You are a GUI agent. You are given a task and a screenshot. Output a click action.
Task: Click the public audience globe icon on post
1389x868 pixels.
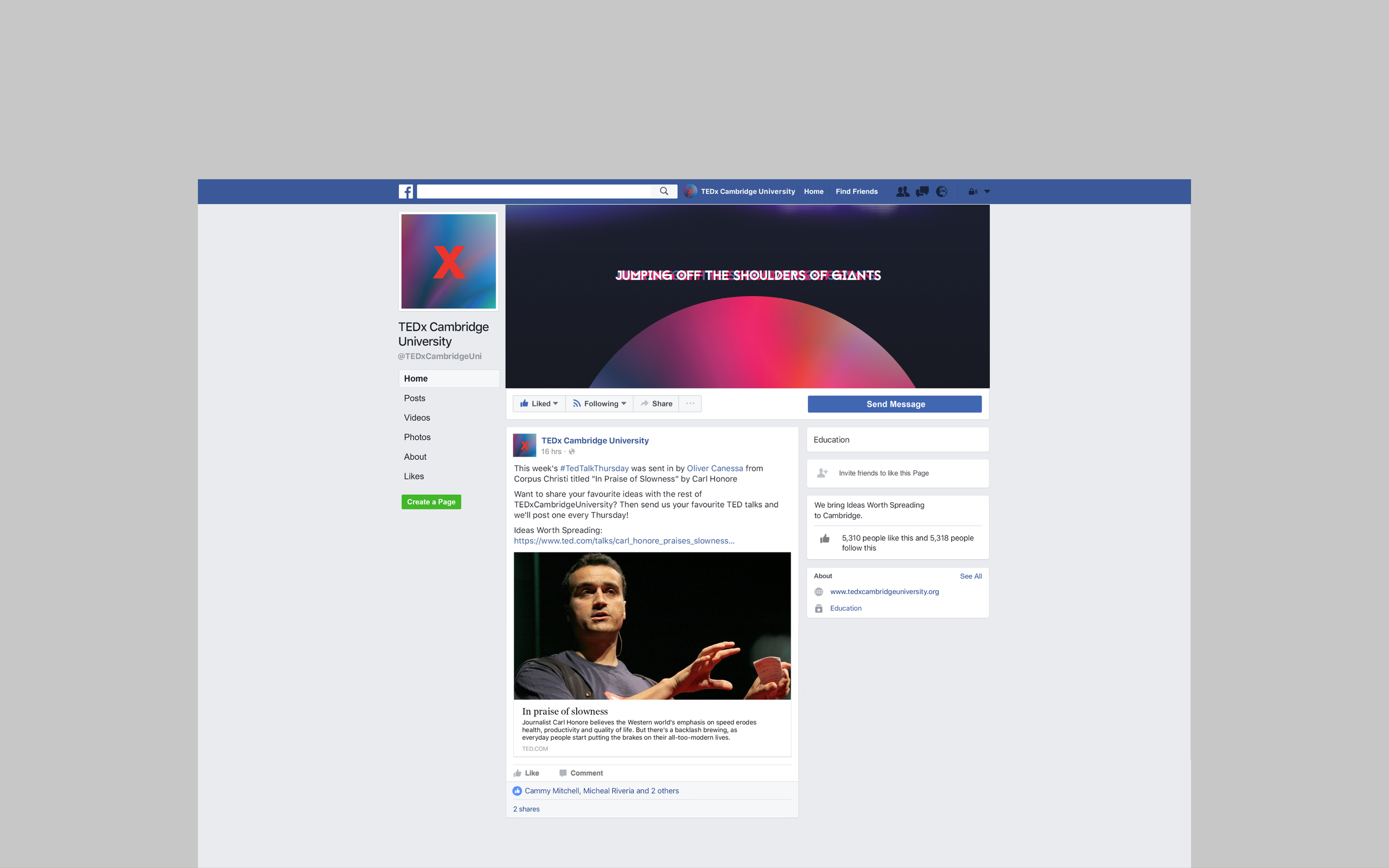click(572, 452)
